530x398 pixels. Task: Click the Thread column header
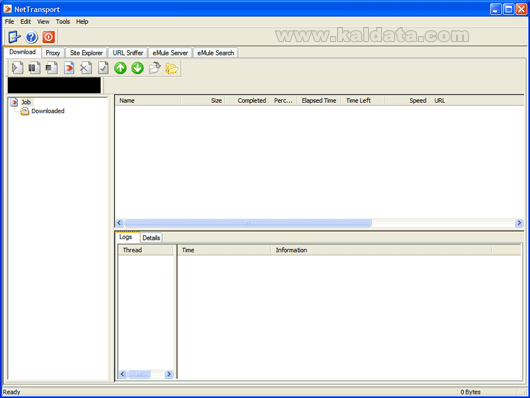point(145,250)
